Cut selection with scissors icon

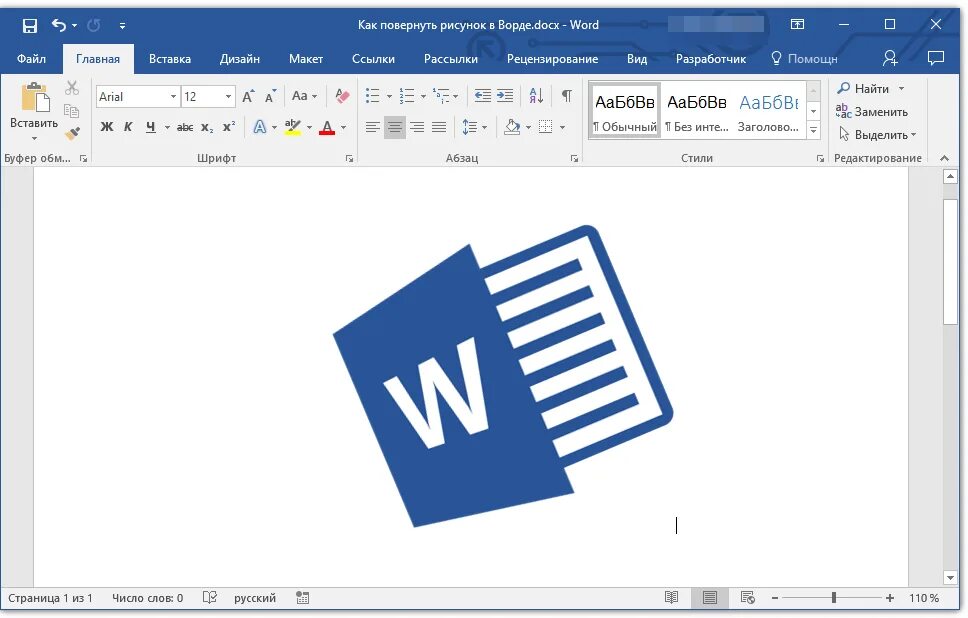tap(72, 88)
